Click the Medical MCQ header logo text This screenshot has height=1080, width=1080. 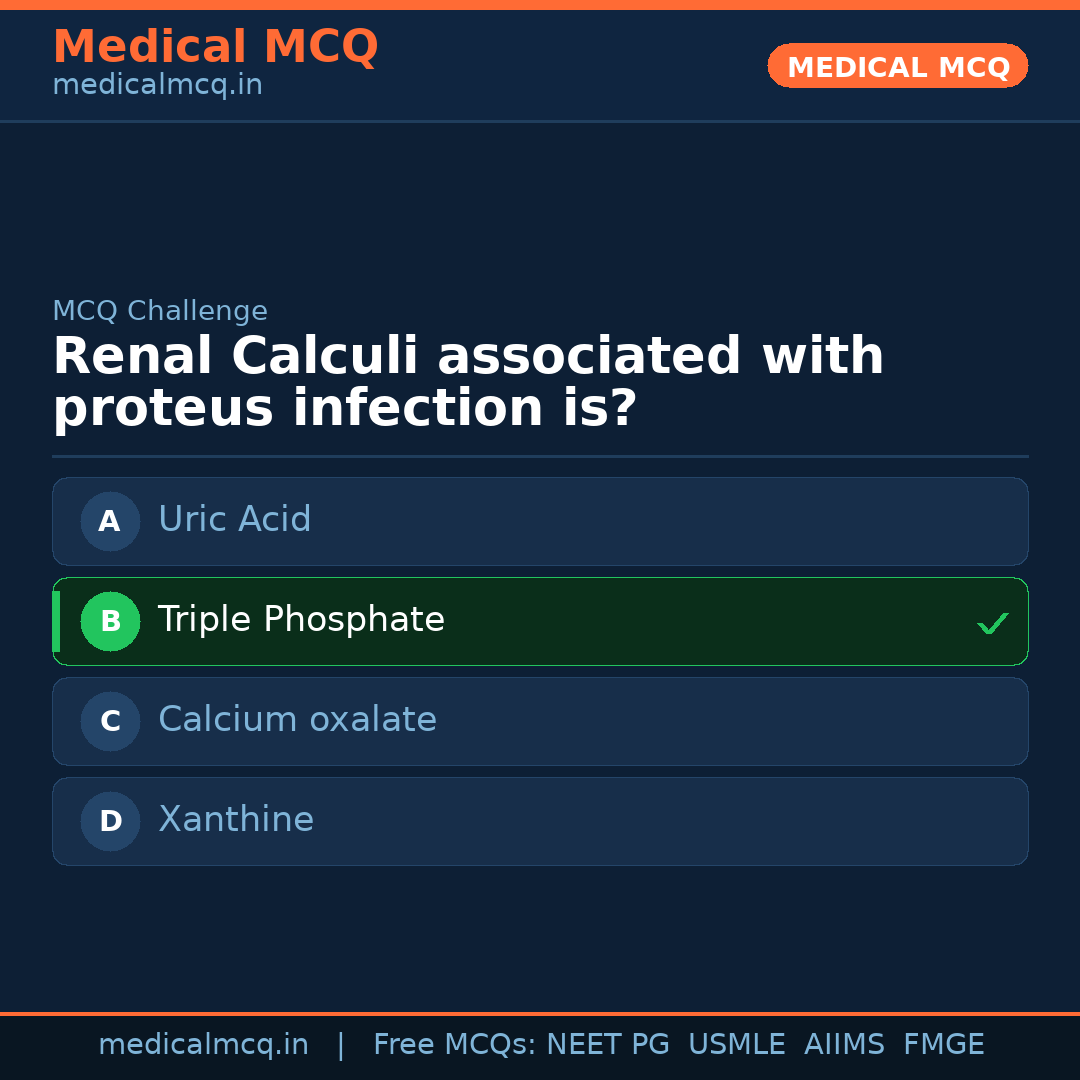[215, 47]
